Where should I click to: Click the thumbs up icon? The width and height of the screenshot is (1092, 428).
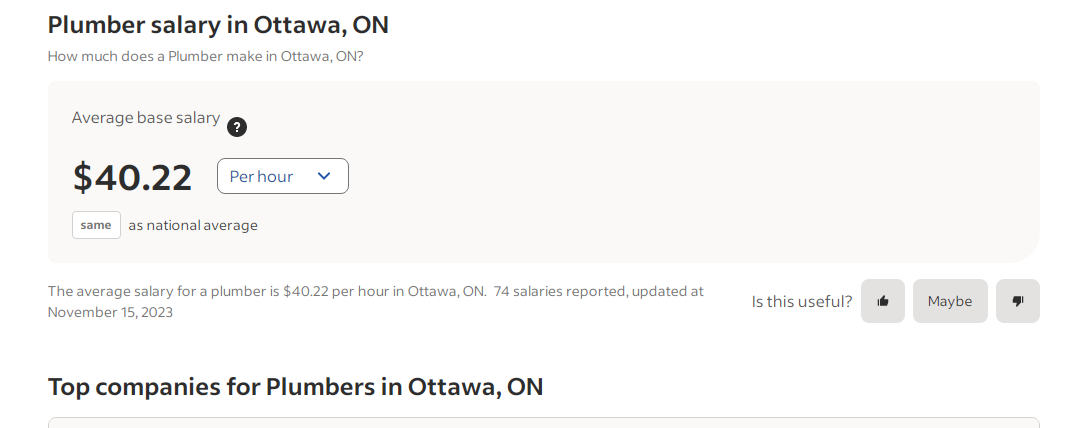pos(883,301)
